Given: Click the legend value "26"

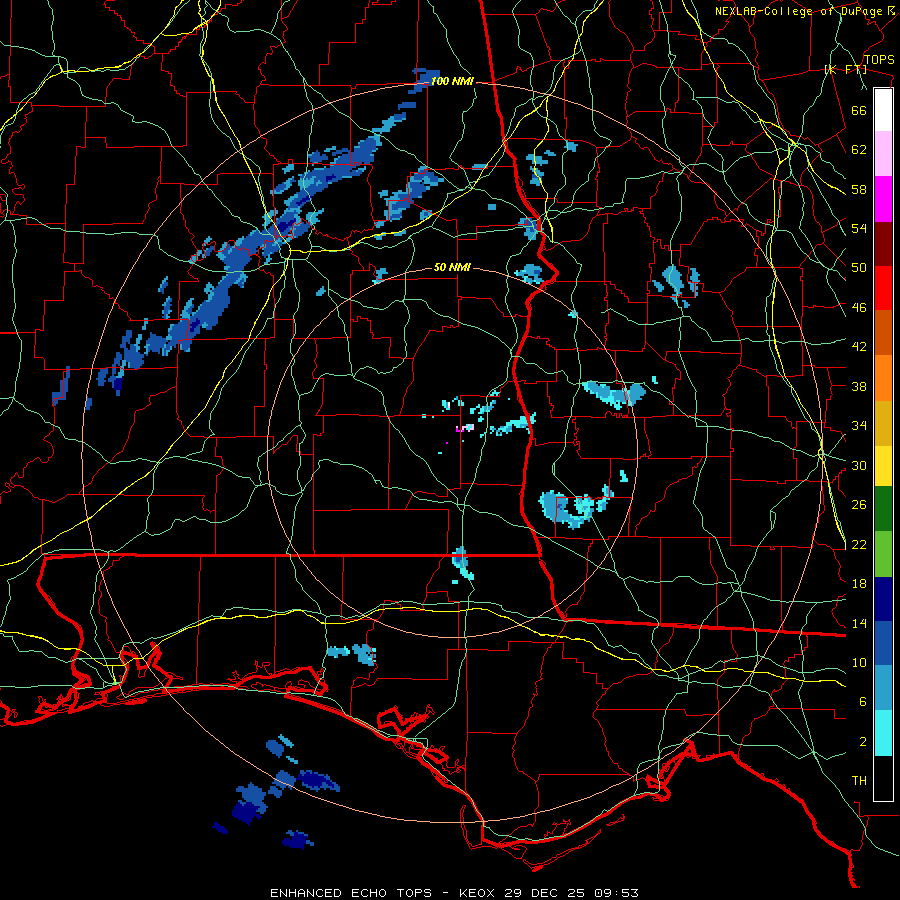Looking at the screenshot, I should point(859,505).
